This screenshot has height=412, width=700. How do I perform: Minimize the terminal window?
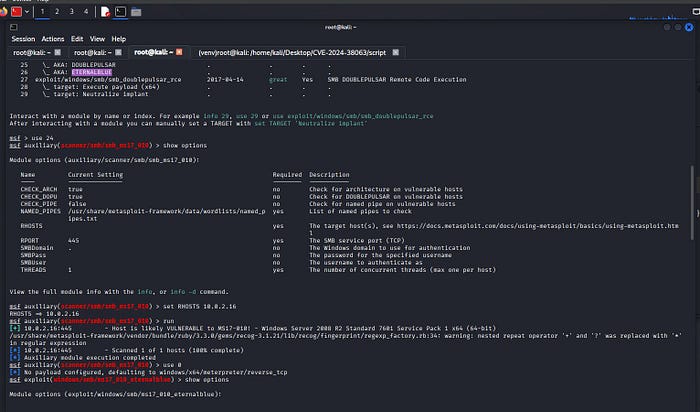(x=667, y=27)
